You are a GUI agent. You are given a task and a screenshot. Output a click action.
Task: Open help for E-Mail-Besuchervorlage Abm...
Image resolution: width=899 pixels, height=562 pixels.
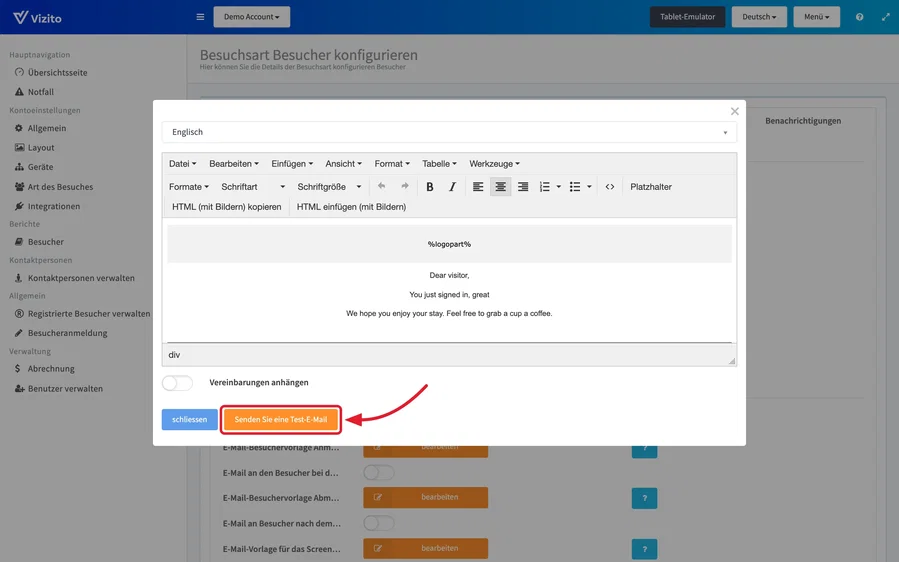tap(644, 498)
